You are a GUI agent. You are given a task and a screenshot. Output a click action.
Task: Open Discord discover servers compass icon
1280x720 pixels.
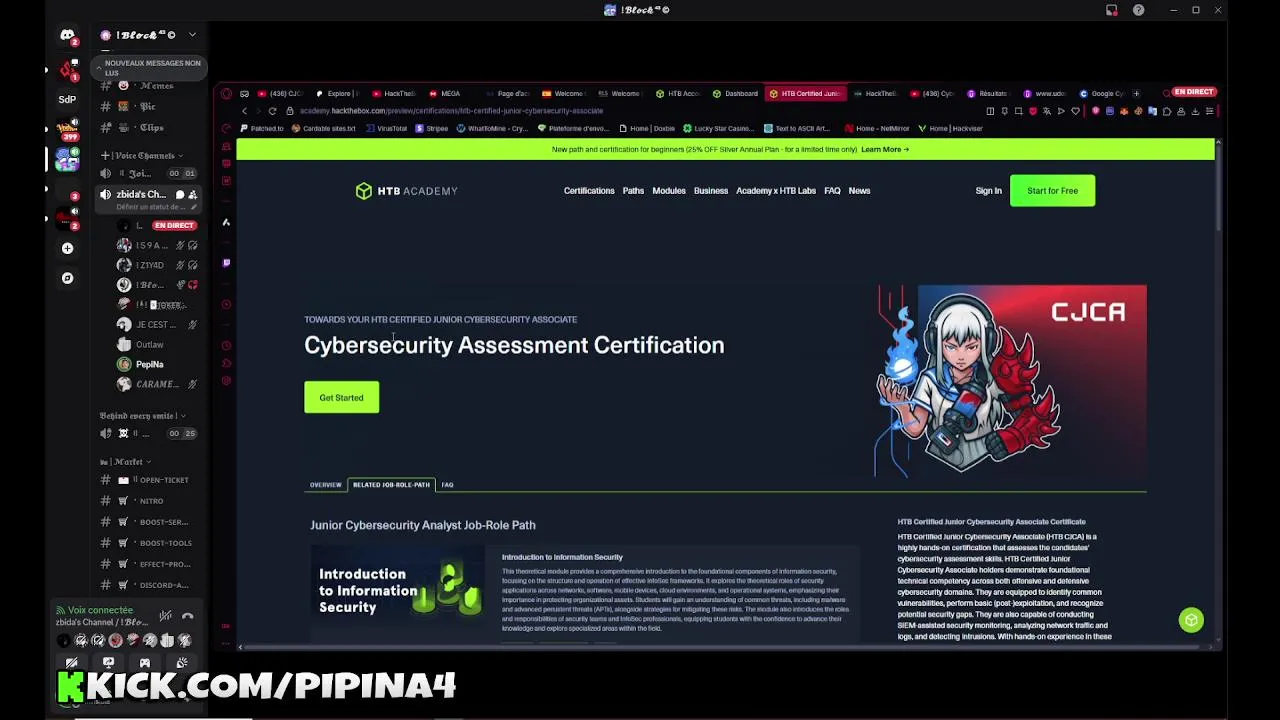click(67, 278)
